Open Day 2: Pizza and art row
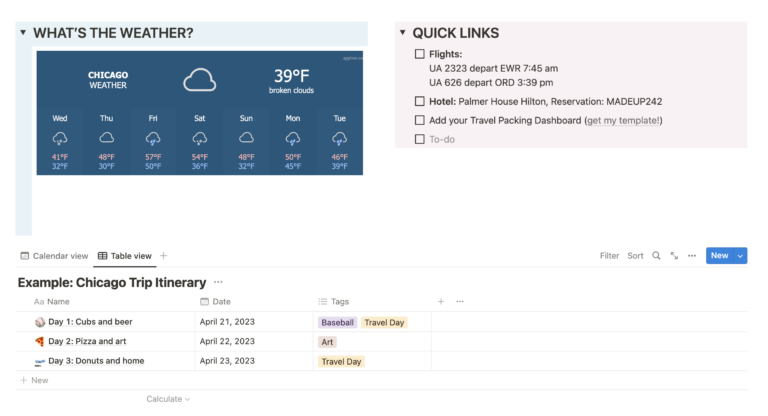Viewport: 768px width, 416px height. tap(87, 342)
